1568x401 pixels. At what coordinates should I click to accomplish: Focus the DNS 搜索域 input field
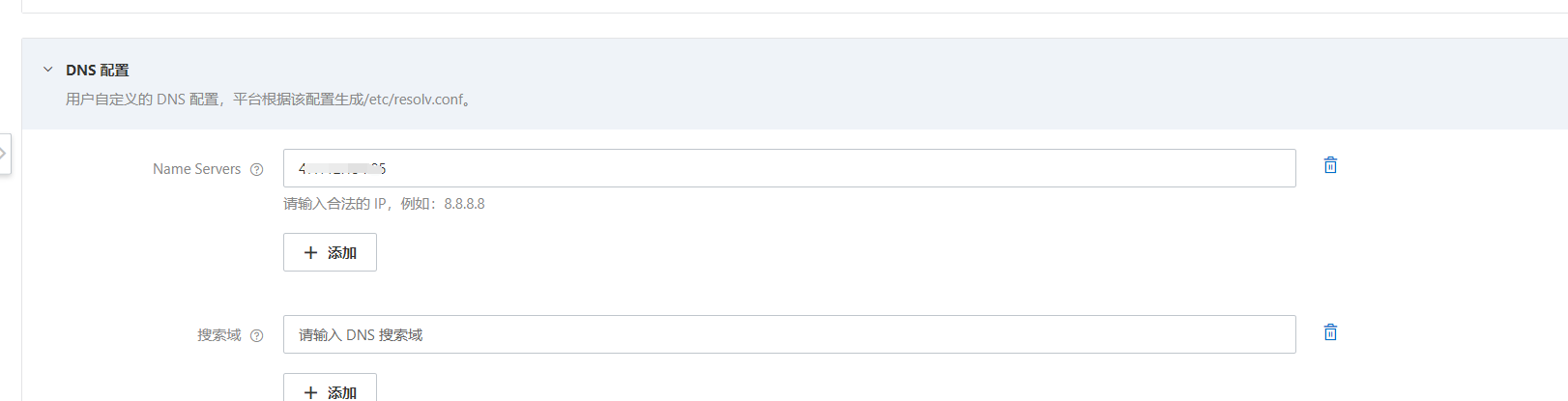click(x=789, y=334)
